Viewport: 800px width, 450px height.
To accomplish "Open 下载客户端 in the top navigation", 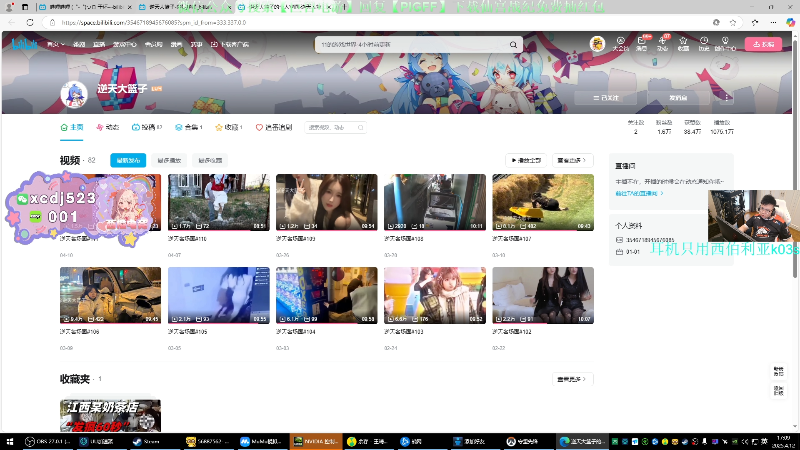I will tap(230, 44).
